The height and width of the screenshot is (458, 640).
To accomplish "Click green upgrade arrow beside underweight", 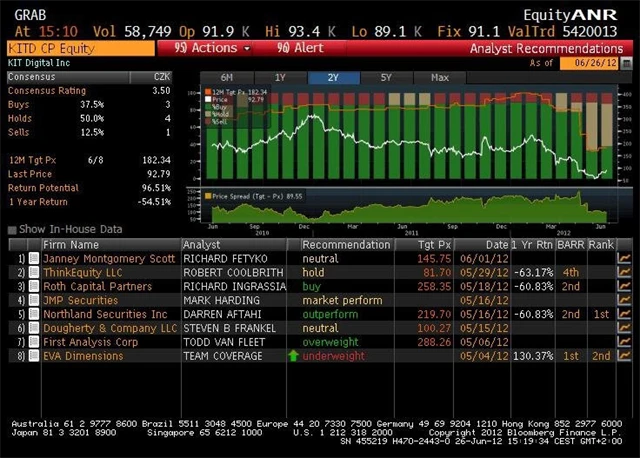I will (293, 356).
